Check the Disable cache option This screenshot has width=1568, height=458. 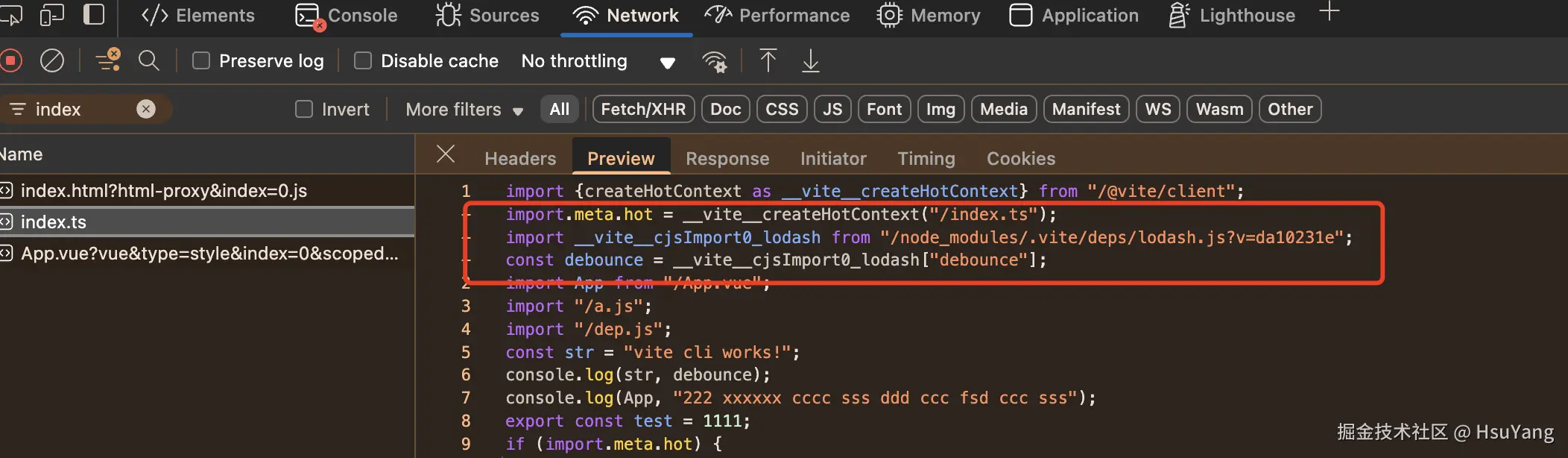tap(363, 60)
